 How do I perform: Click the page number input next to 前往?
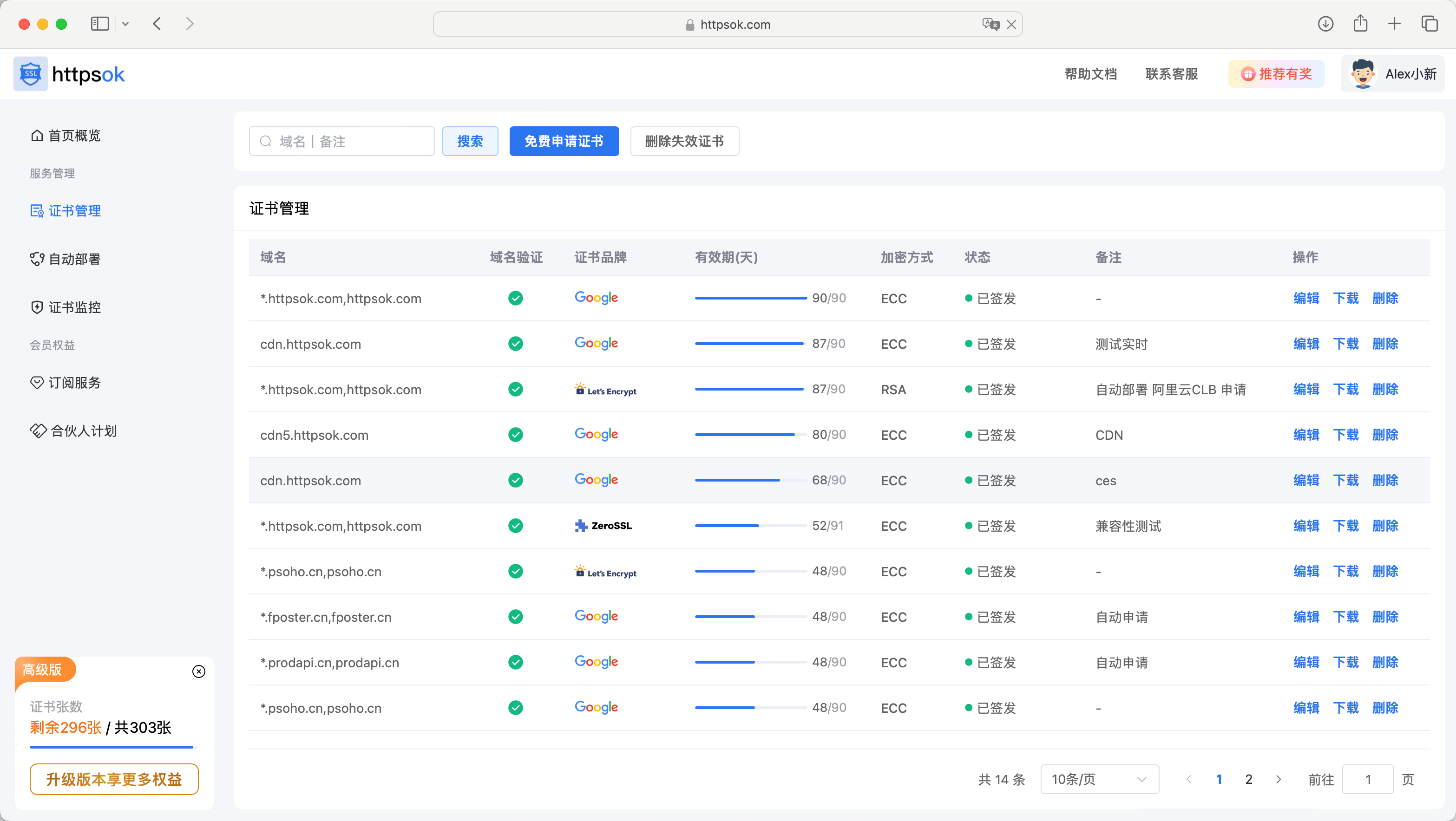1368,779
